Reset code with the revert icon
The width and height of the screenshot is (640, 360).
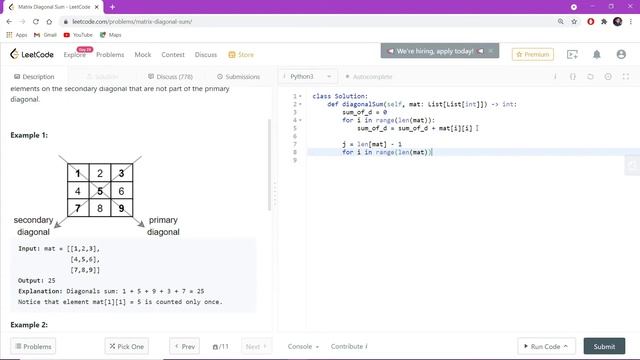[590, 77]
